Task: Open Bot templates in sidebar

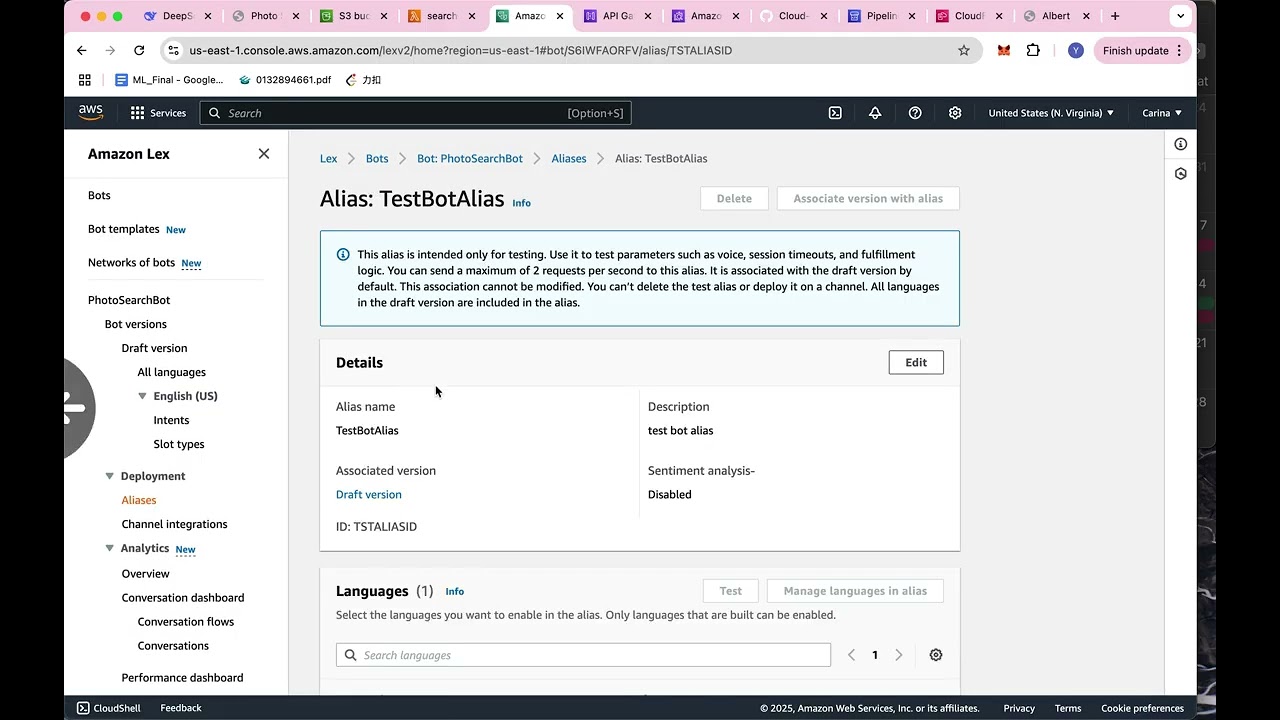Action: (124, 229)
